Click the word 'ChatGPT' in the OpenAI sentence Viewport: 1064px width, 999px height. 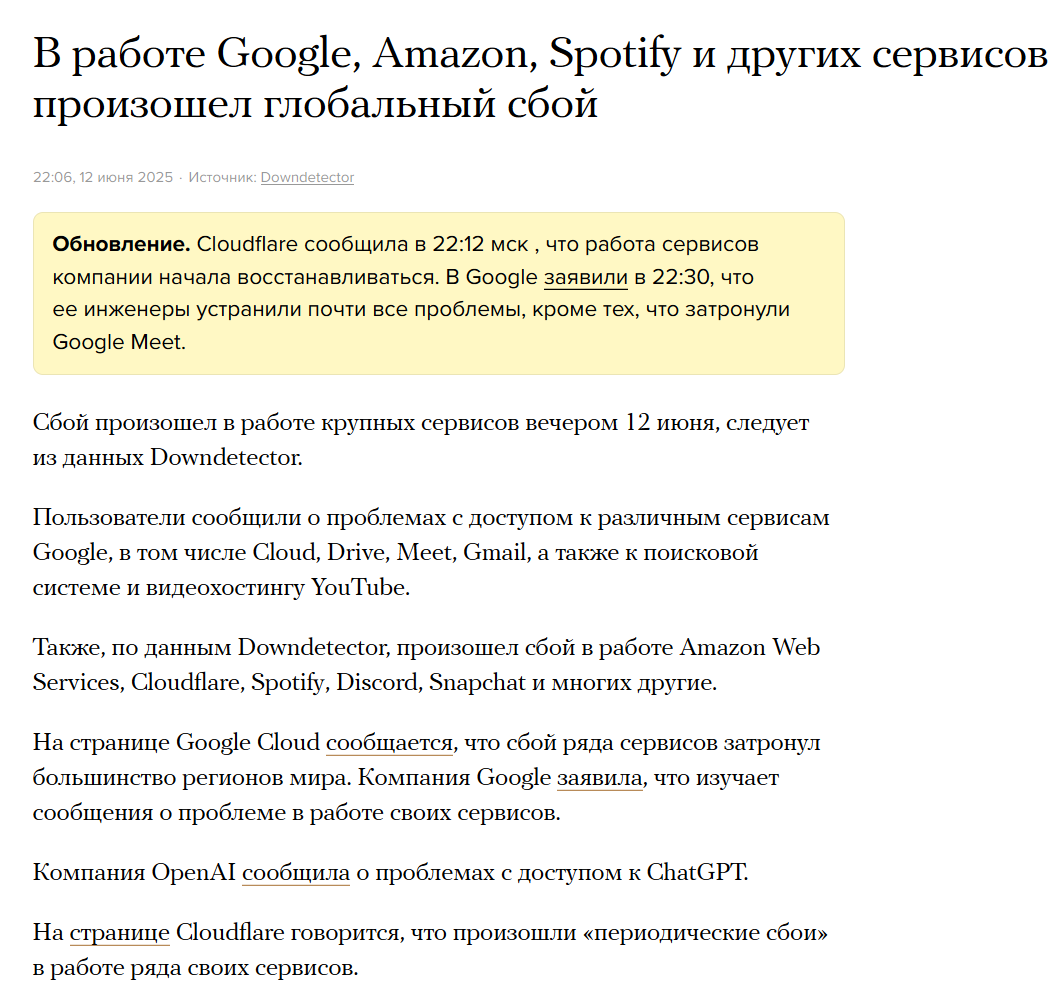(x=698, y=872)
